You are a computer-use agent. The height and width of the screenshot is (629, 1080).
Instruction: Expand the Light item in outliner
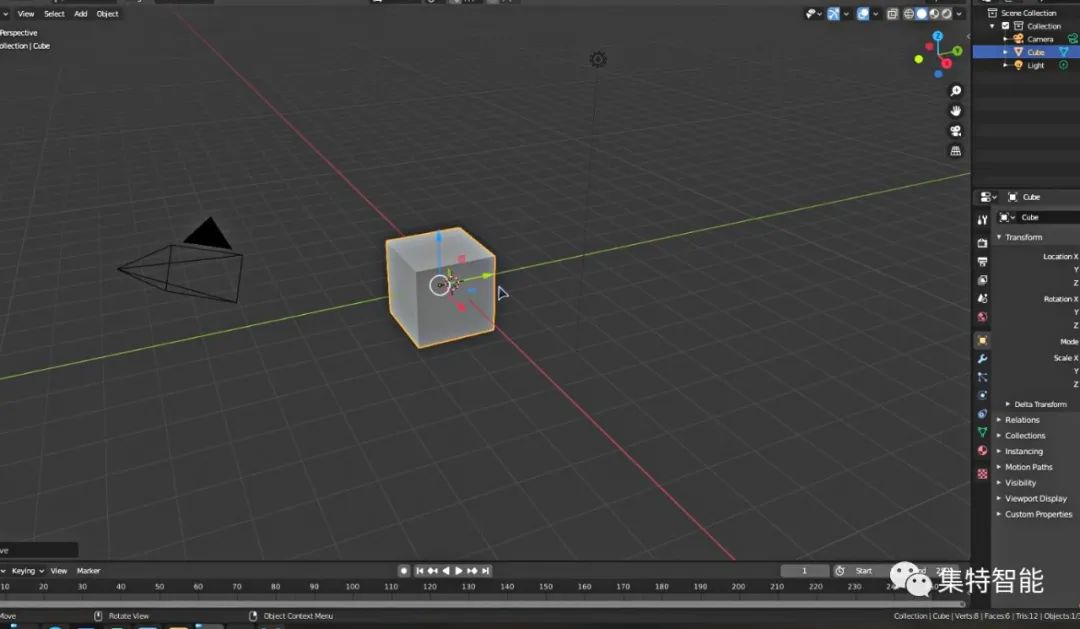click(x=1006, y=65)
